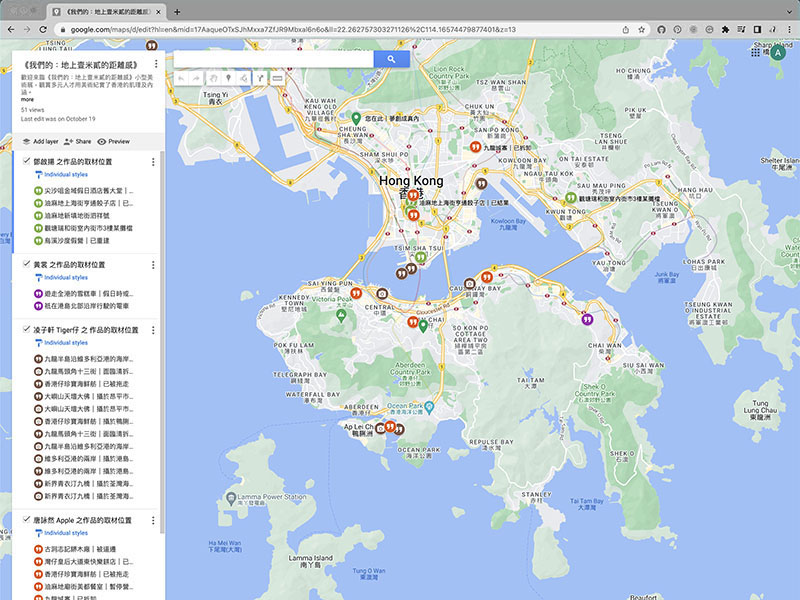The height and width of the screenshot is (600, 800).
Task: Click the Add layer button
Action: (x=41, y=141)
